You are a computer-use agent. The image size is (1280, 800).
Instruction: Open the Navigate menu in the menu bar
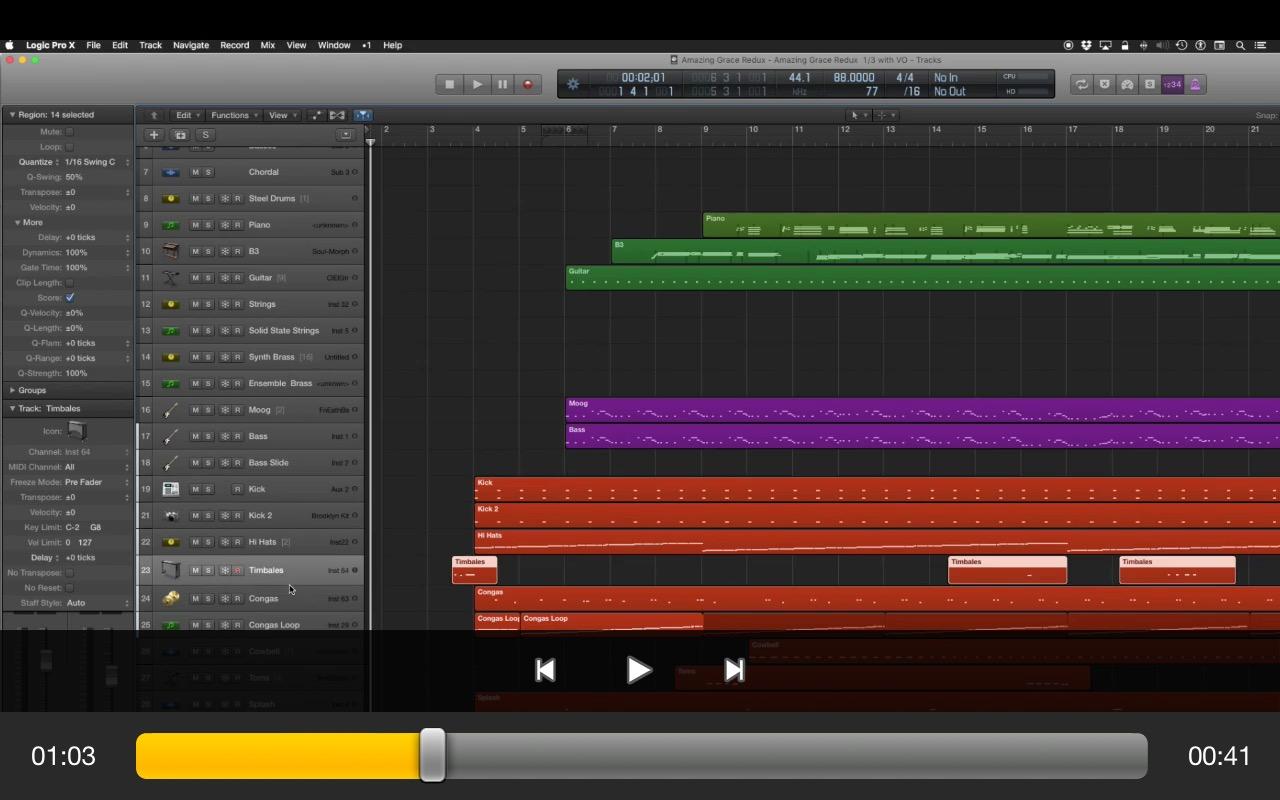[x=191, y=45]
